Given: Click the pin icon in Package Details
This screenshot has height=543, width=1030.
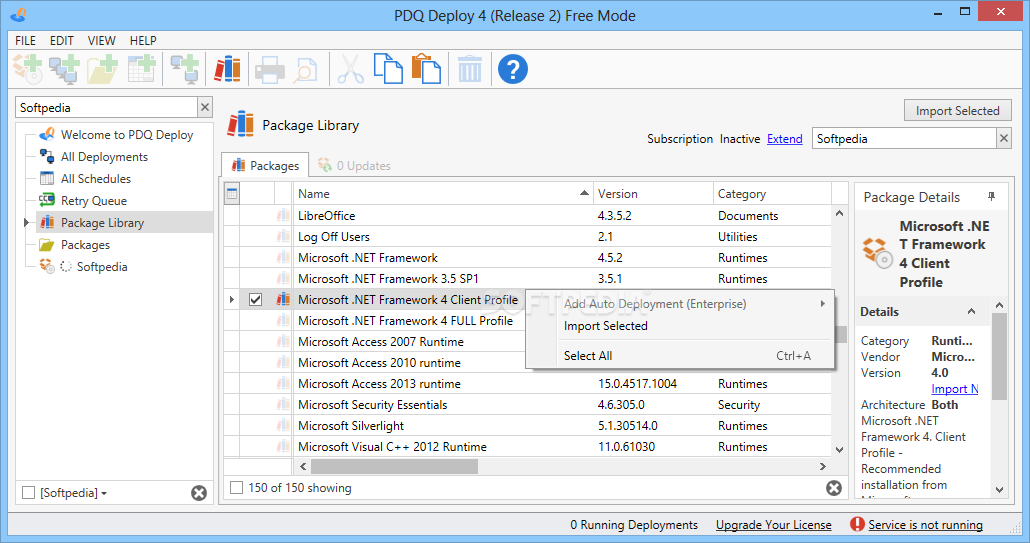Looking at the screenshot, I should 991,196.
